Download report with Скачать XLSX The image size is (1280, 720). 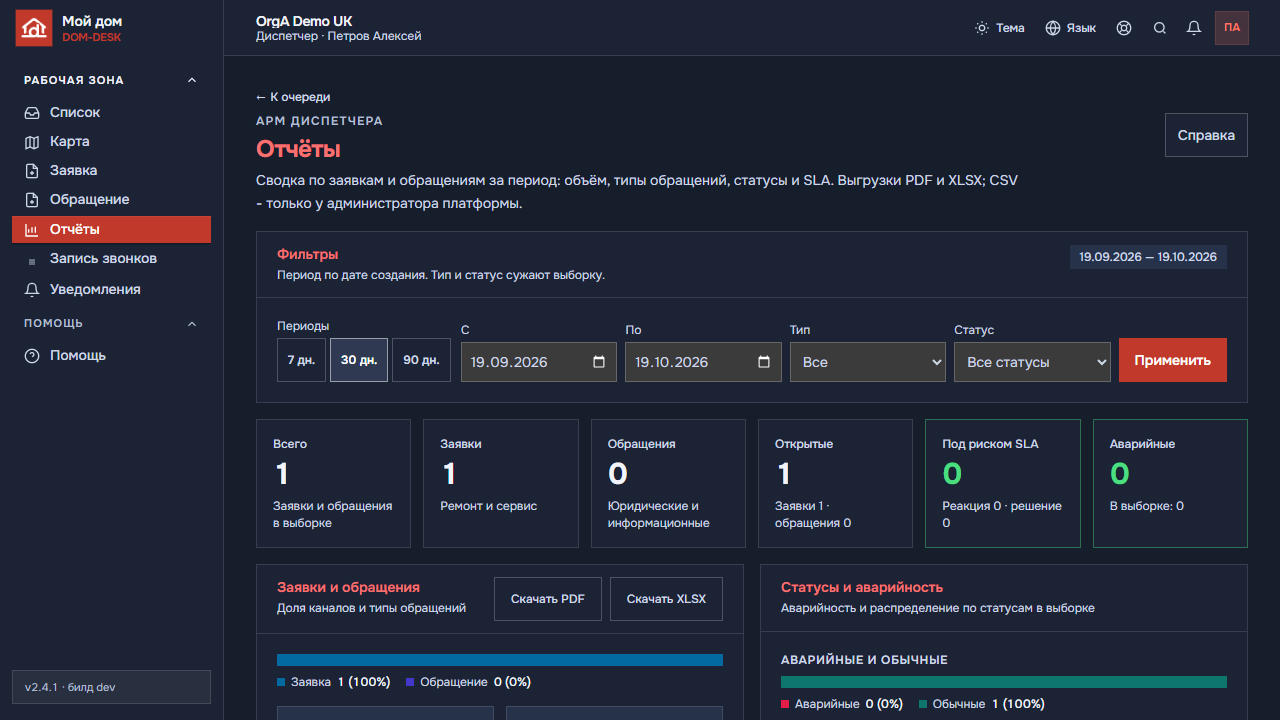666,599
